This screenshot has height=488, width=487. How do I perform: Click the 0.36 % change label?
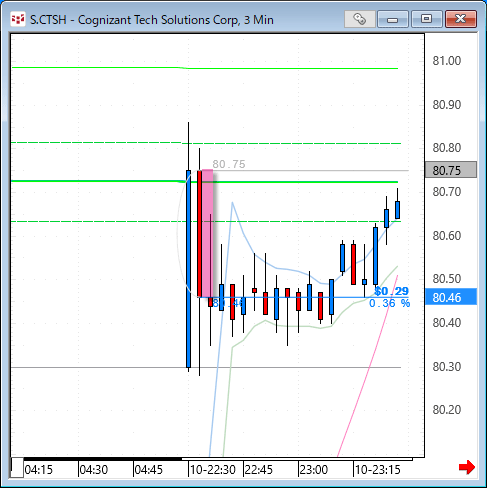(x=389, y=303)
